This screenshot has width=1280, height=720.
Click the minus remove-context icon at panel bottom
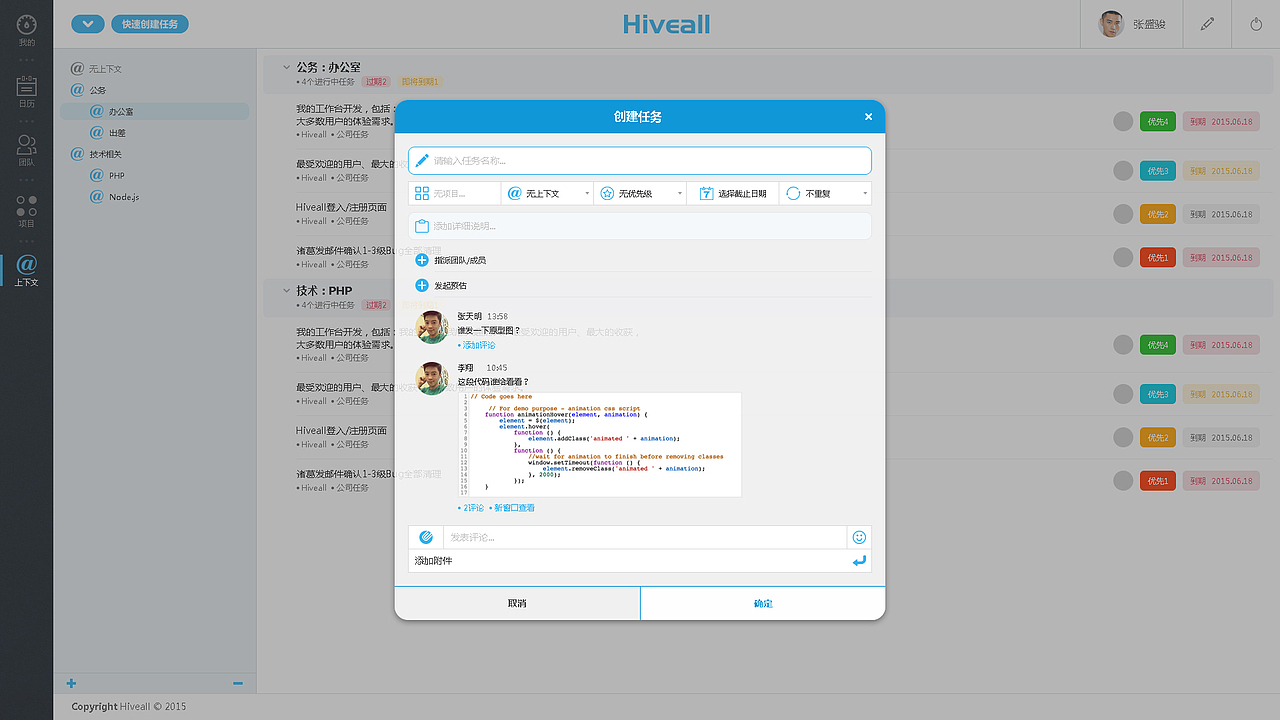pos(238,683)
